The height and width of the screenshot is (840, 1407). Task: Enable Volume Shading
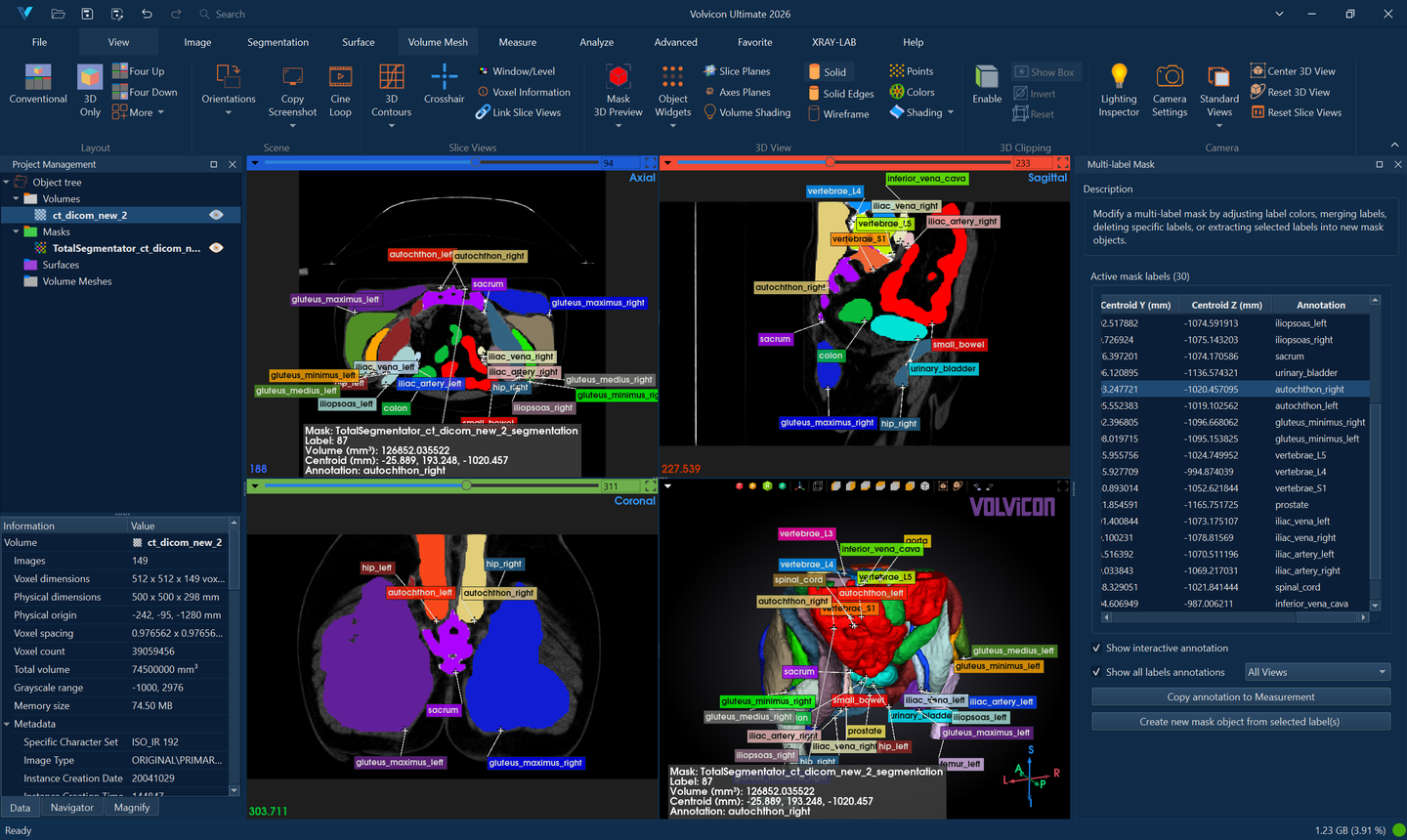point(747,112)
